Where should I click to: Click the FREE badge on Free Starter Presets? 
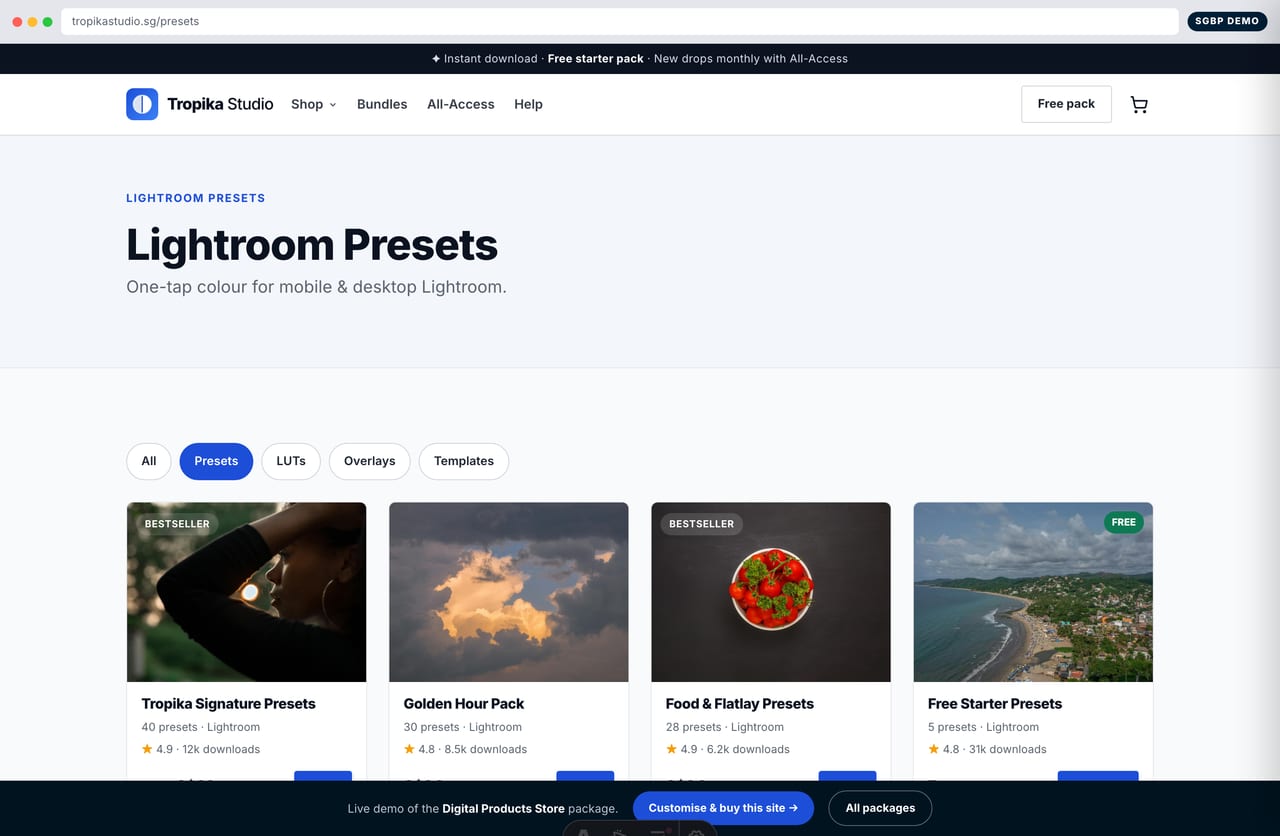(x=1124, y=522)
